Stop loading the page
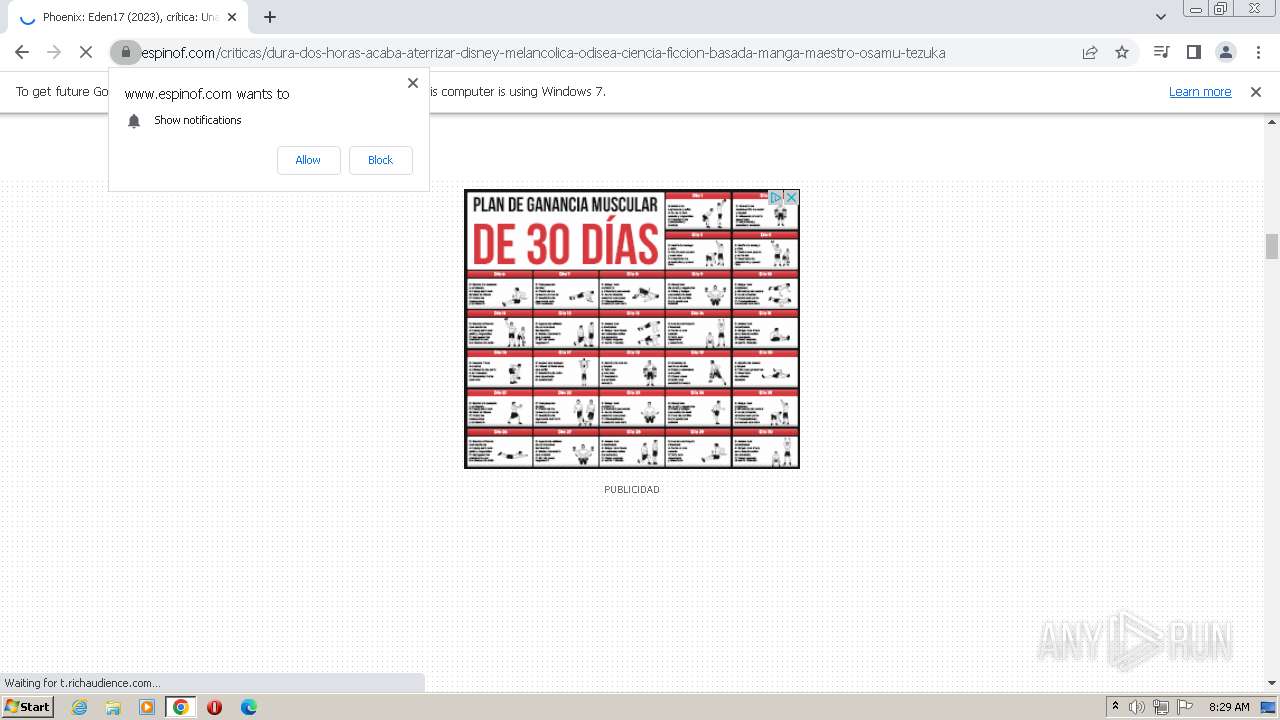 (86, 52)
